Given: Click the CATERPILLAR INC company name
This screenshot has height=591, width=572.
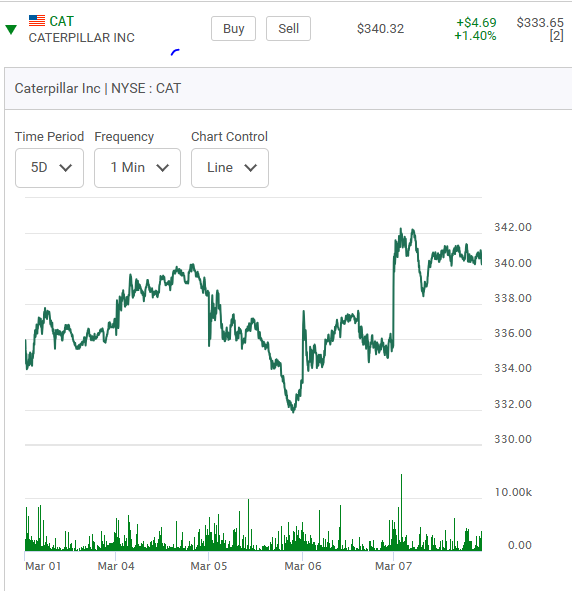Looking at the screenshot, I should click(x=81, y=38).
